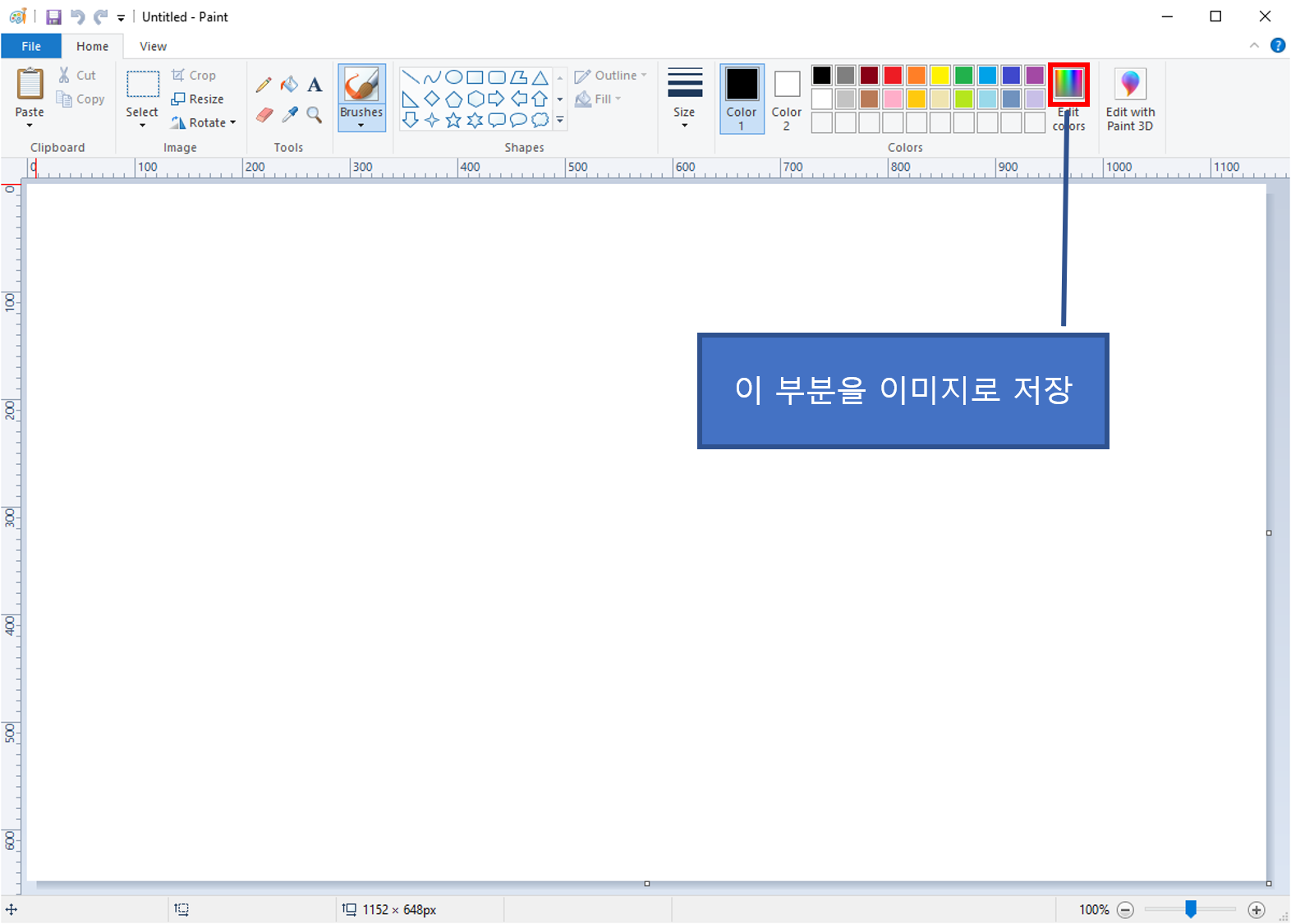1291x924 pixels.
Task: Choose the Diamond shape
Action: pyautogui.click(x=432, y=99)
